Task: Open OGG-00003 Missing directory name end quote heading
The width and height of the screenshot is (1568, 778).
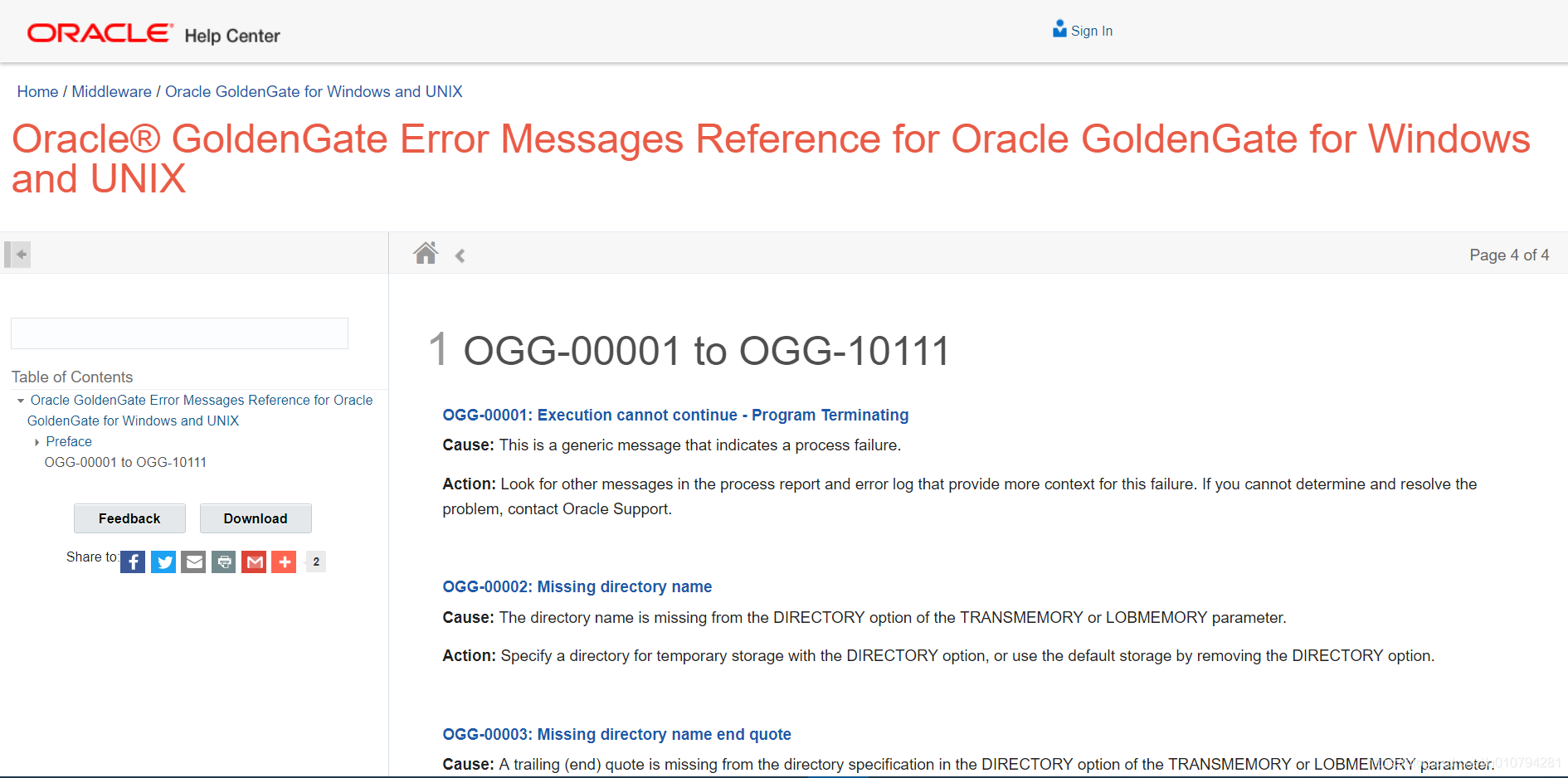Action: (x=616, y=734)
